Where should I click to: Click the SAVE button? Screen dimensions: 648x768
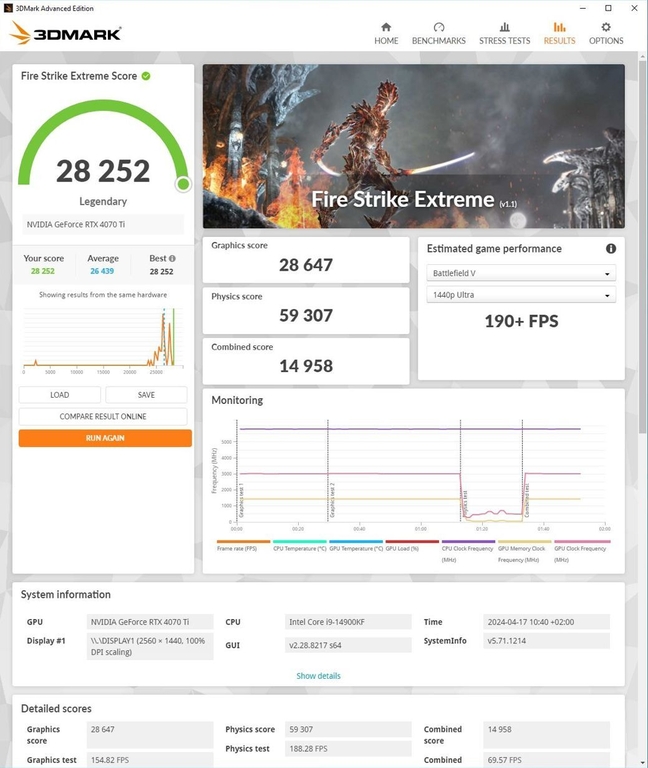146,395
